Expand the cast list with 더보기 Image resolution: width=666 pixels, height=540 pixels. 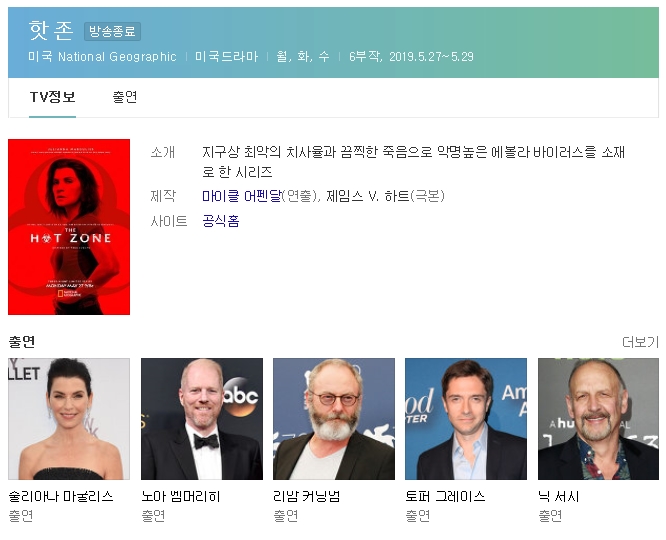[x=640, y=342]
